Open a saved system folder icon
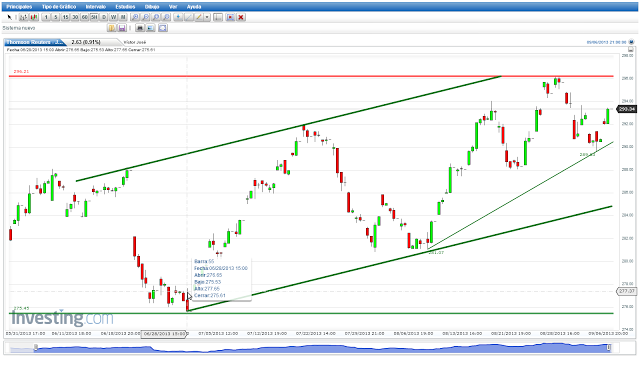 (111, 28)
